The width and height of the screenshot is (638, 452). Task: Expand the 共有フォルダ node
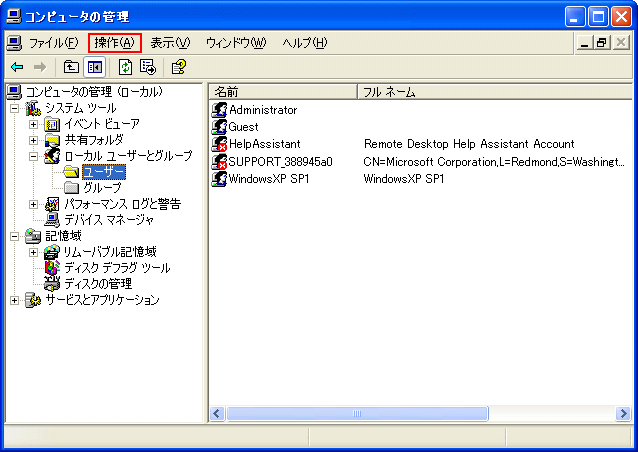33,140
